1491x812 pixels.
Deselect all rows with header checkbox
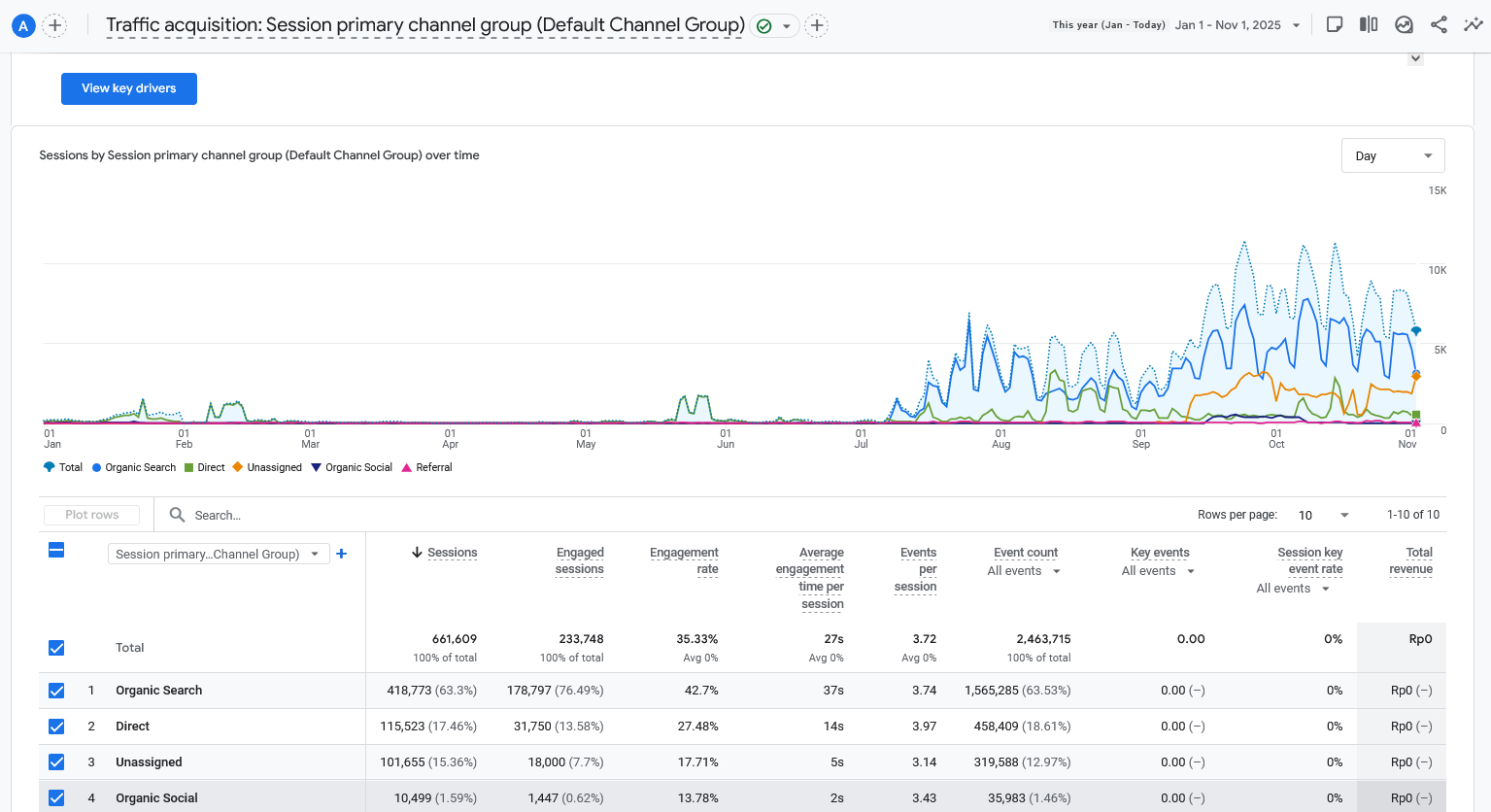coord(56,551)
